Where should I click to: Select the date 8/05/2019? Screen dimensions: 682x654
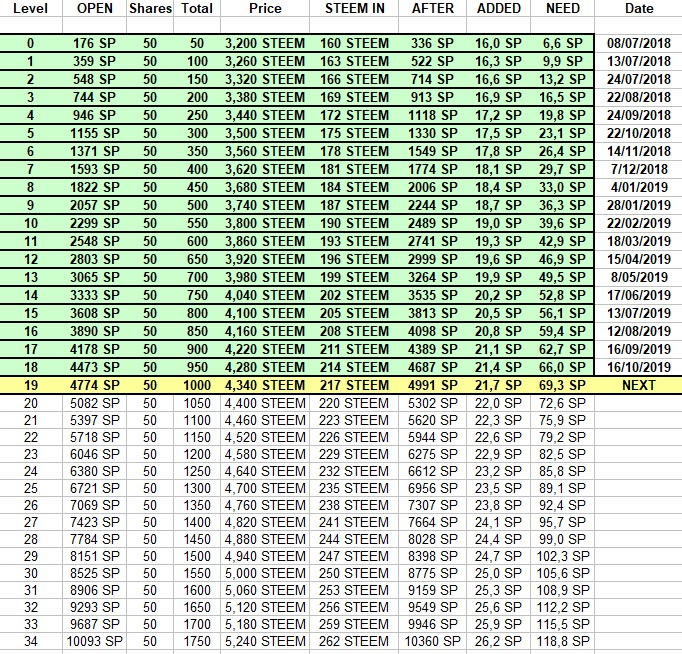[x=639, y=277]
